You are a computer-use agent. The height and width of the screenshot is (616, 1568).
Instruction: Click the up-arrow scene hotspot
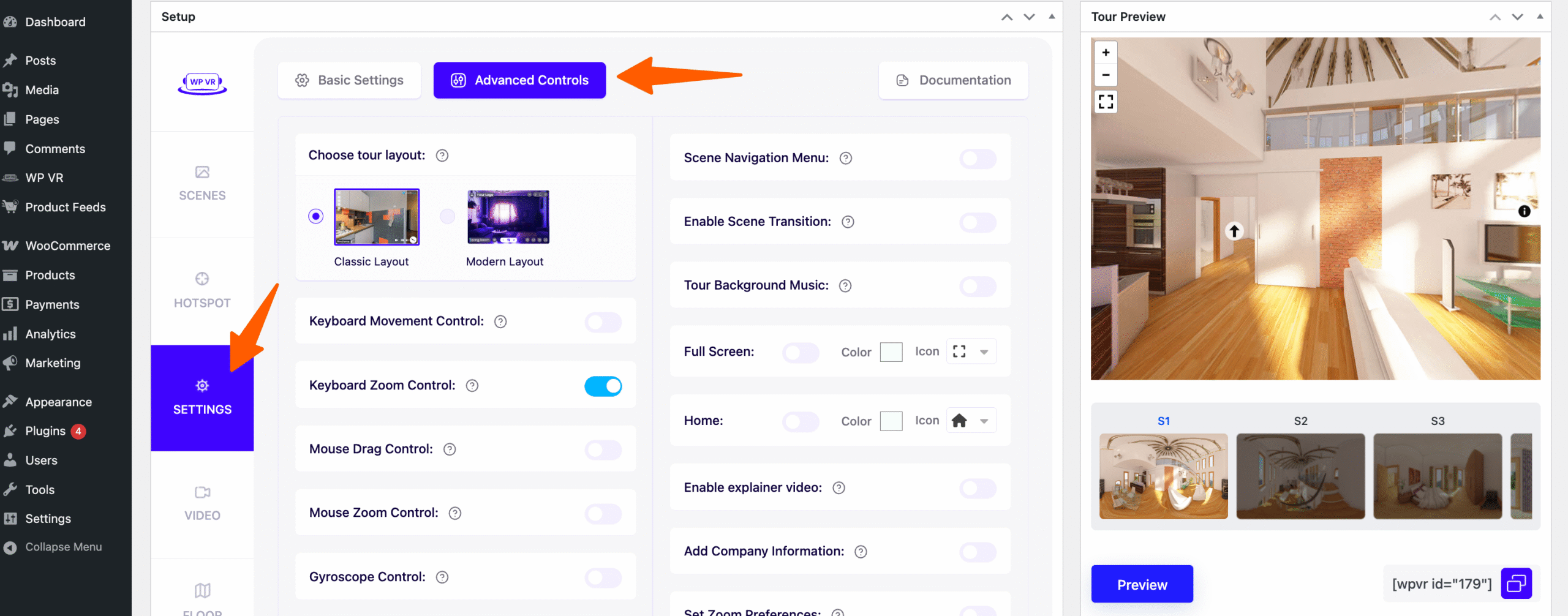coord(1234,231)
